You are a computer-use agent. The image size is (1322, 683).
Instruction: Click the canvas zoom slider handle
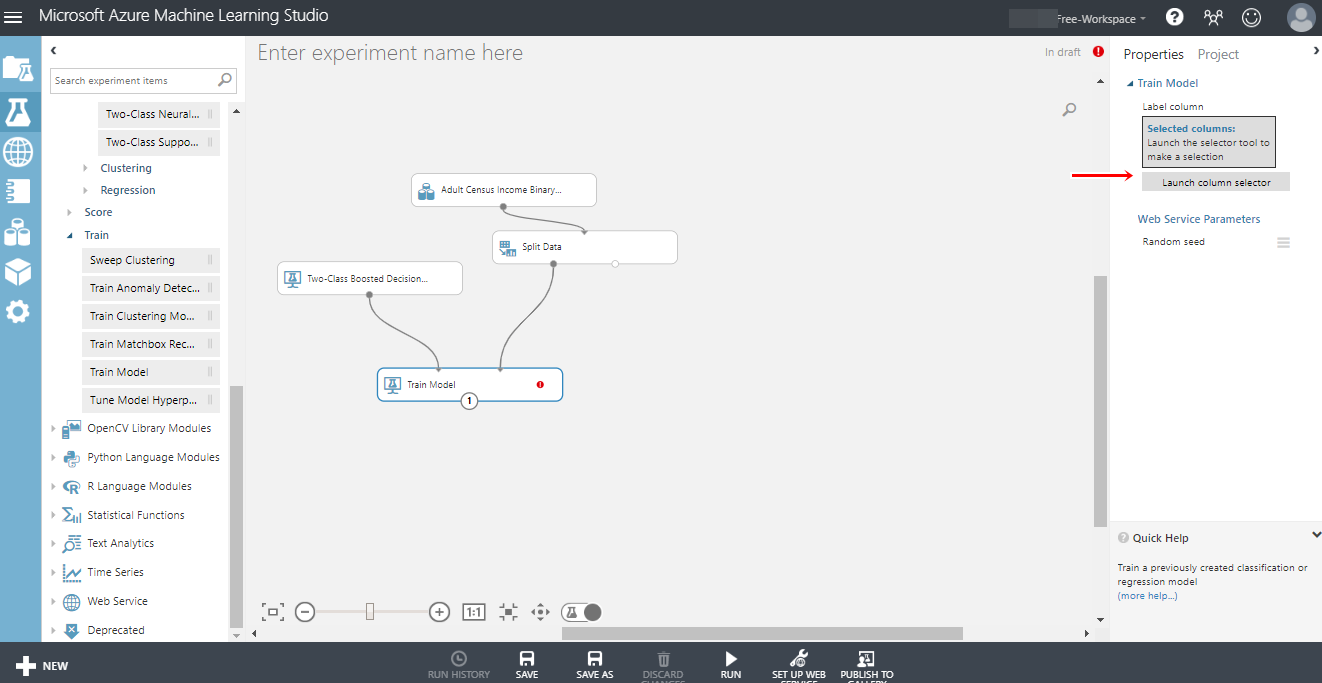(x=370, y=612)
